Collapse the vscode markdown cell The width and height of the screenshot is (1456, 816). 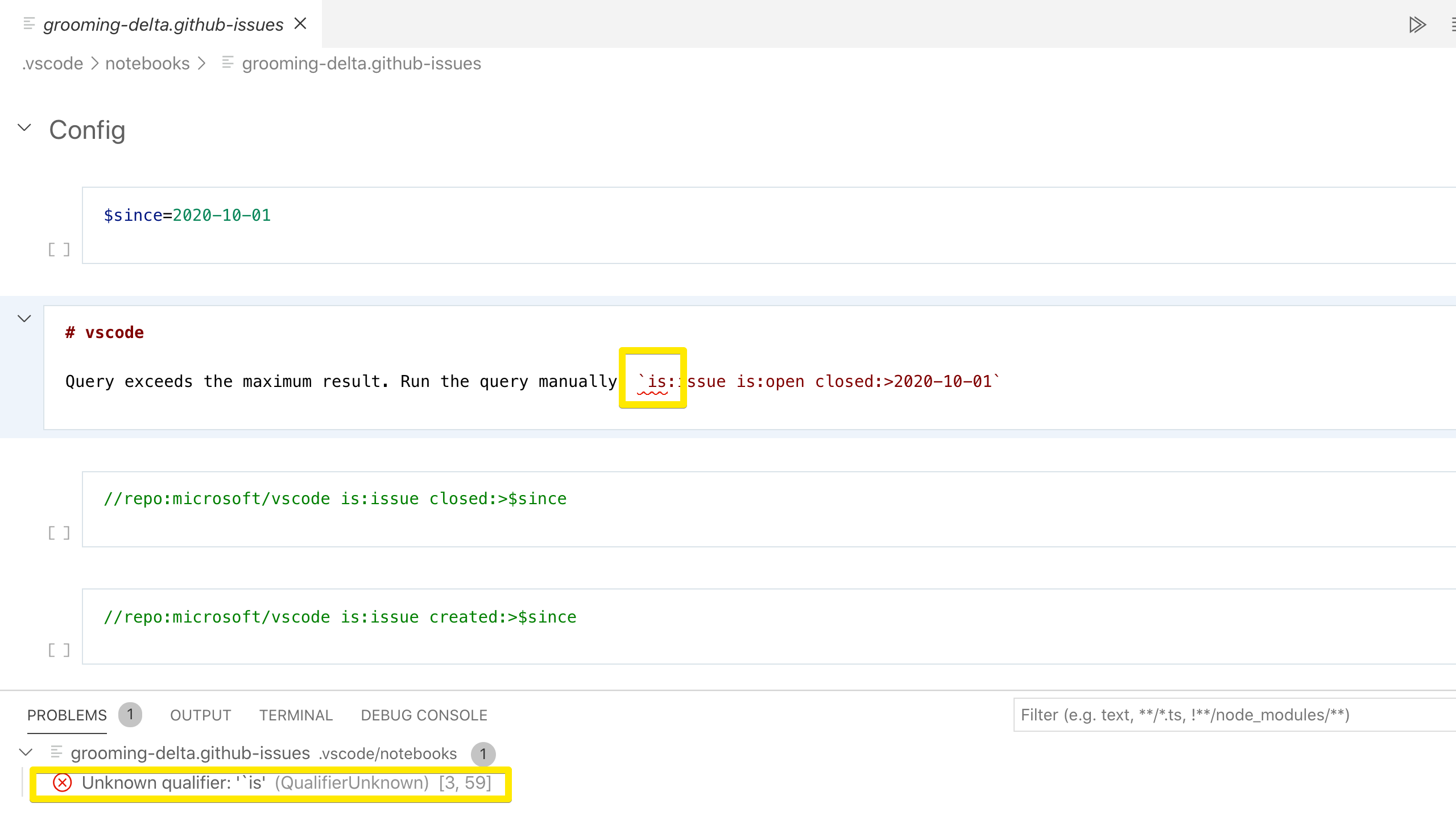point(23,318)
